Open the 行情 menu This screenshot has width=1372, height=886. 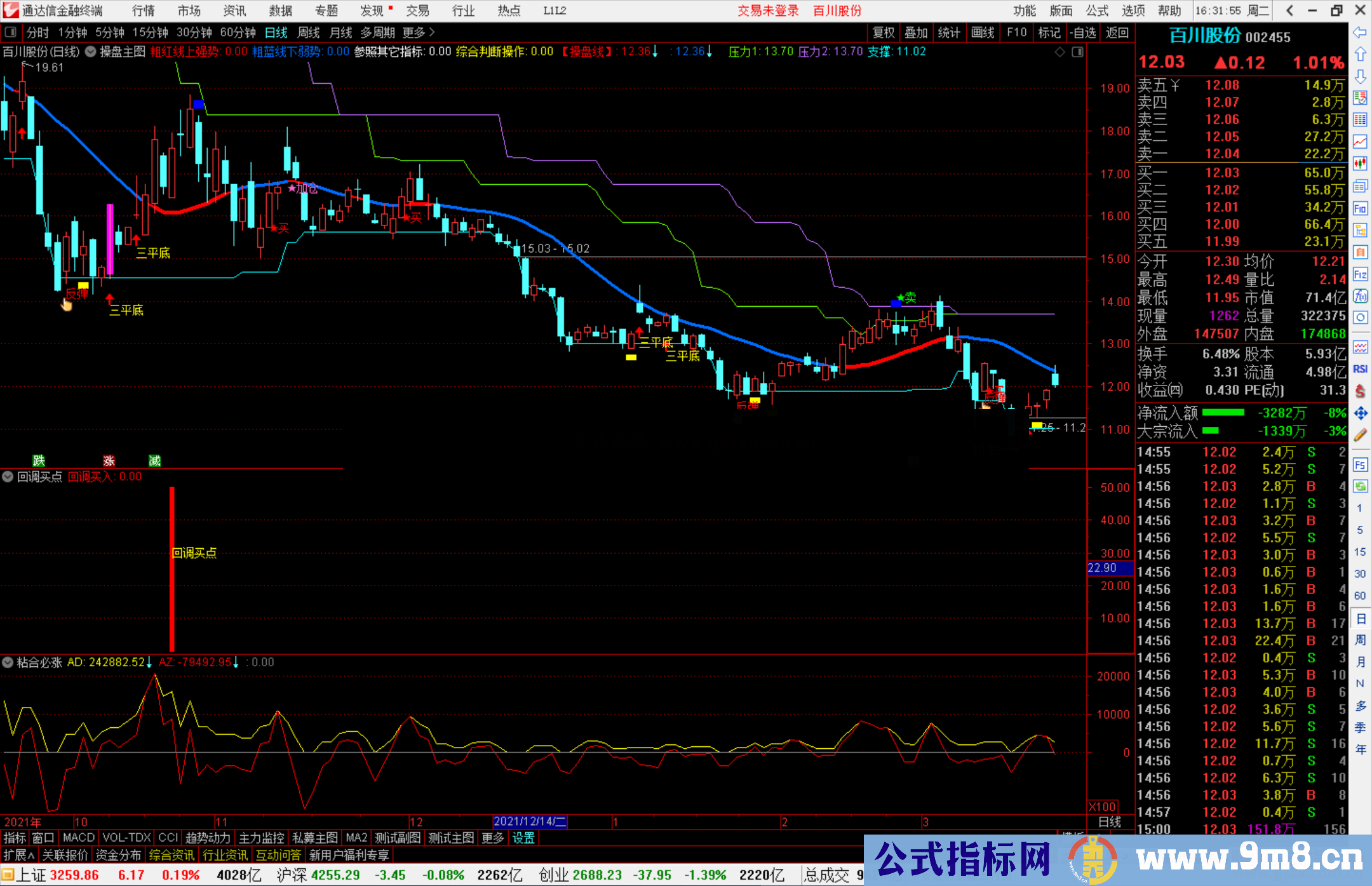pos(143,11)
